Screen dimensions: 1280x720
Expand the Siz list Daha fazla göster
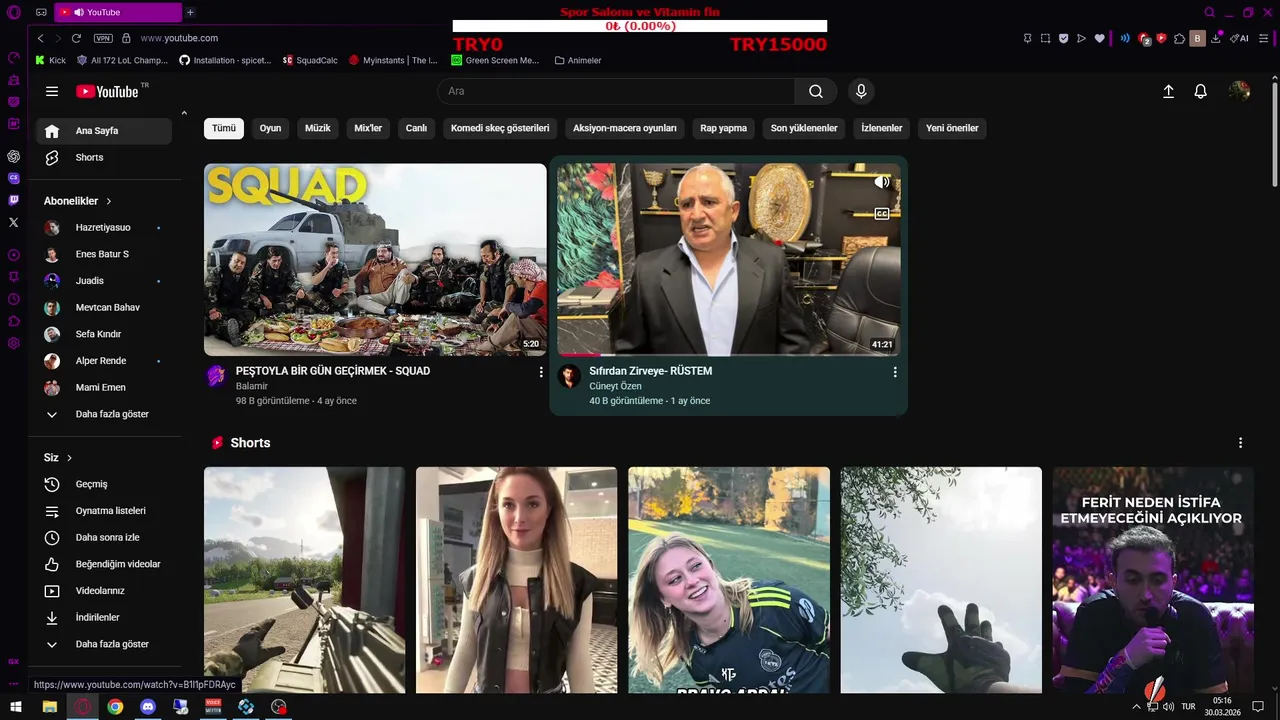tap(104, 644)
